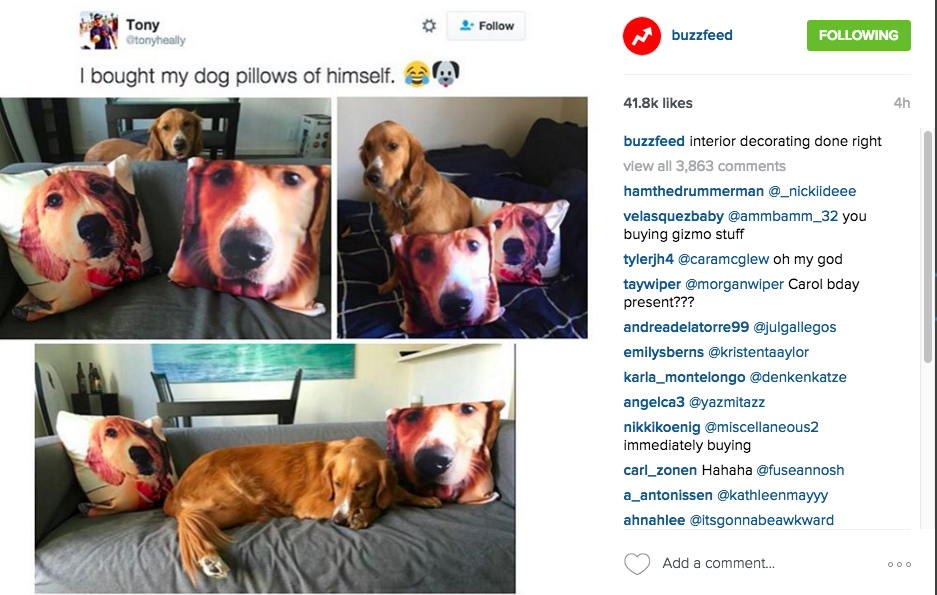Open the sleeping dog on couch photo
Image resolution: width=937 pixels, height=595 pixels.
[x=275, y=468]
